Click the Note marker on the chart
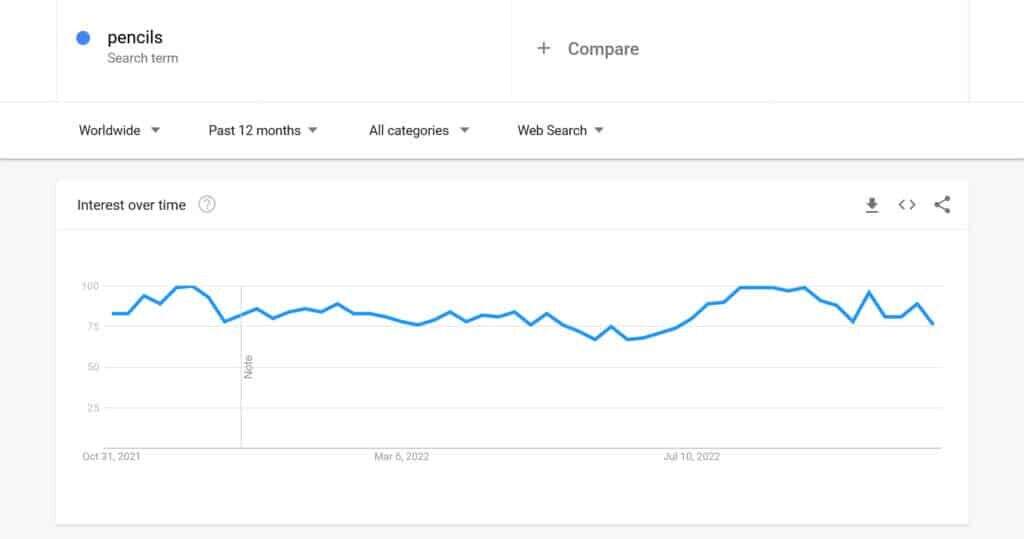The image size is (1024, 539). (249, 366)
